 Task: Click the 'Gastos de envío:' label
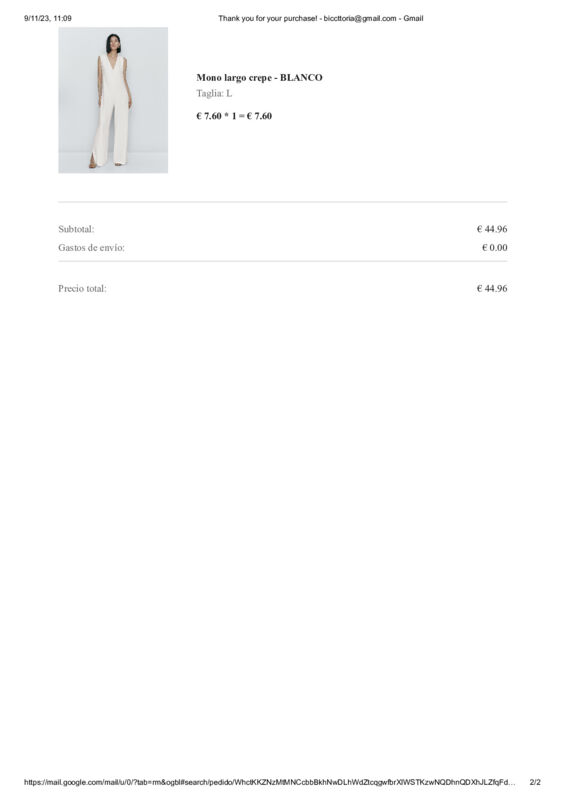point(91,247)
